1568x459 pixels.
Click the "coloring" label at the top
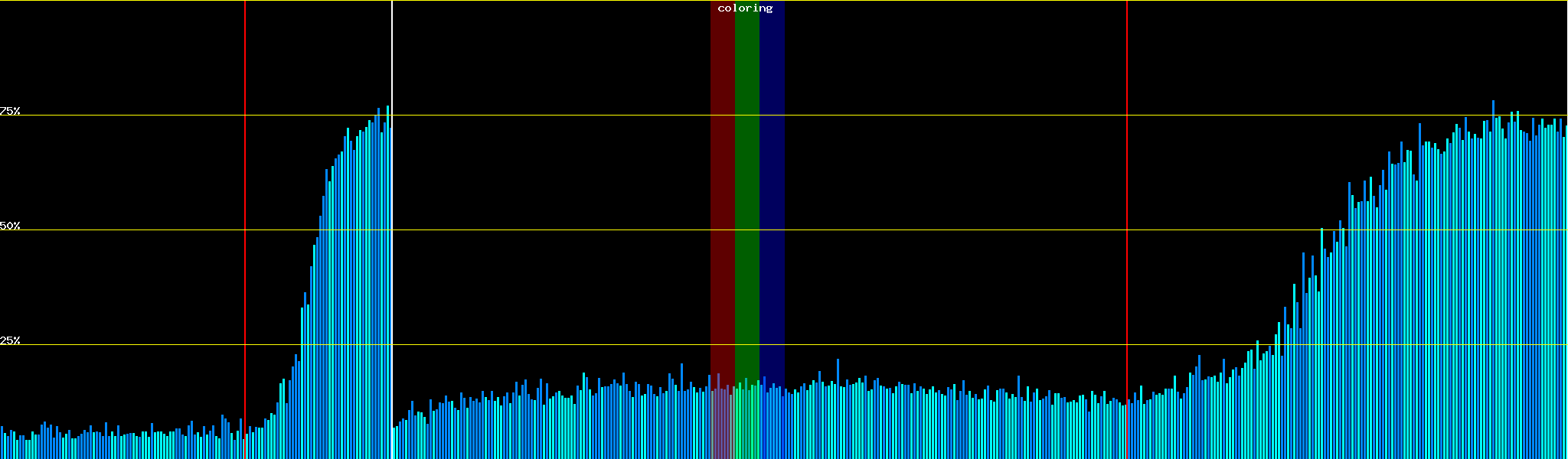click(745, 8)
